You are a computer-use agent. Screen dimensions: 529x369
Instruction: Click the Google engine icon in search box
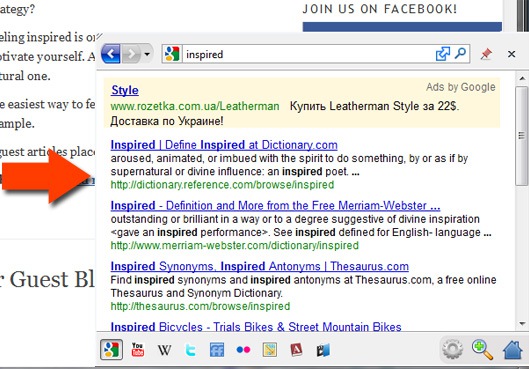(x=172, y=54)
